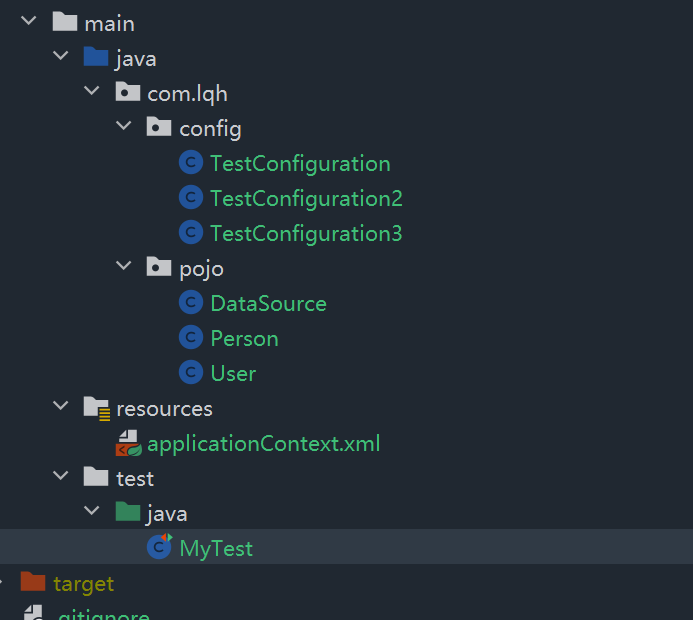The height and width of the screenshot is (620, 693).
Task: Select the Person class
Action: (244, 339)
